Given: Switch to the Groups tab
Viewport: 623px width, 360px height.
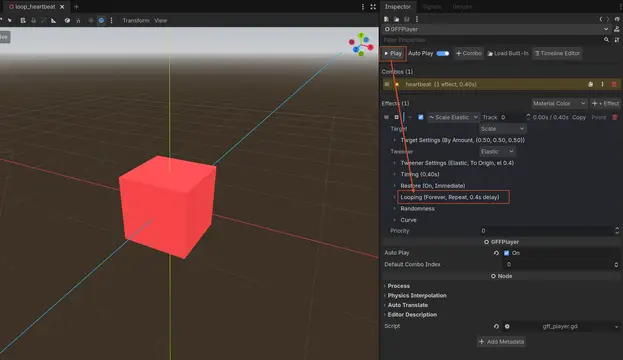Looking at the screenshot, I should point(462,7).
